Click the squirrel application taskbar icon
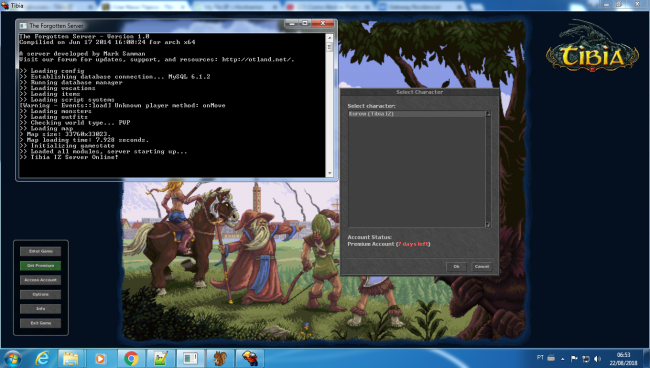The image size is (650, 368). pos(220,358)
